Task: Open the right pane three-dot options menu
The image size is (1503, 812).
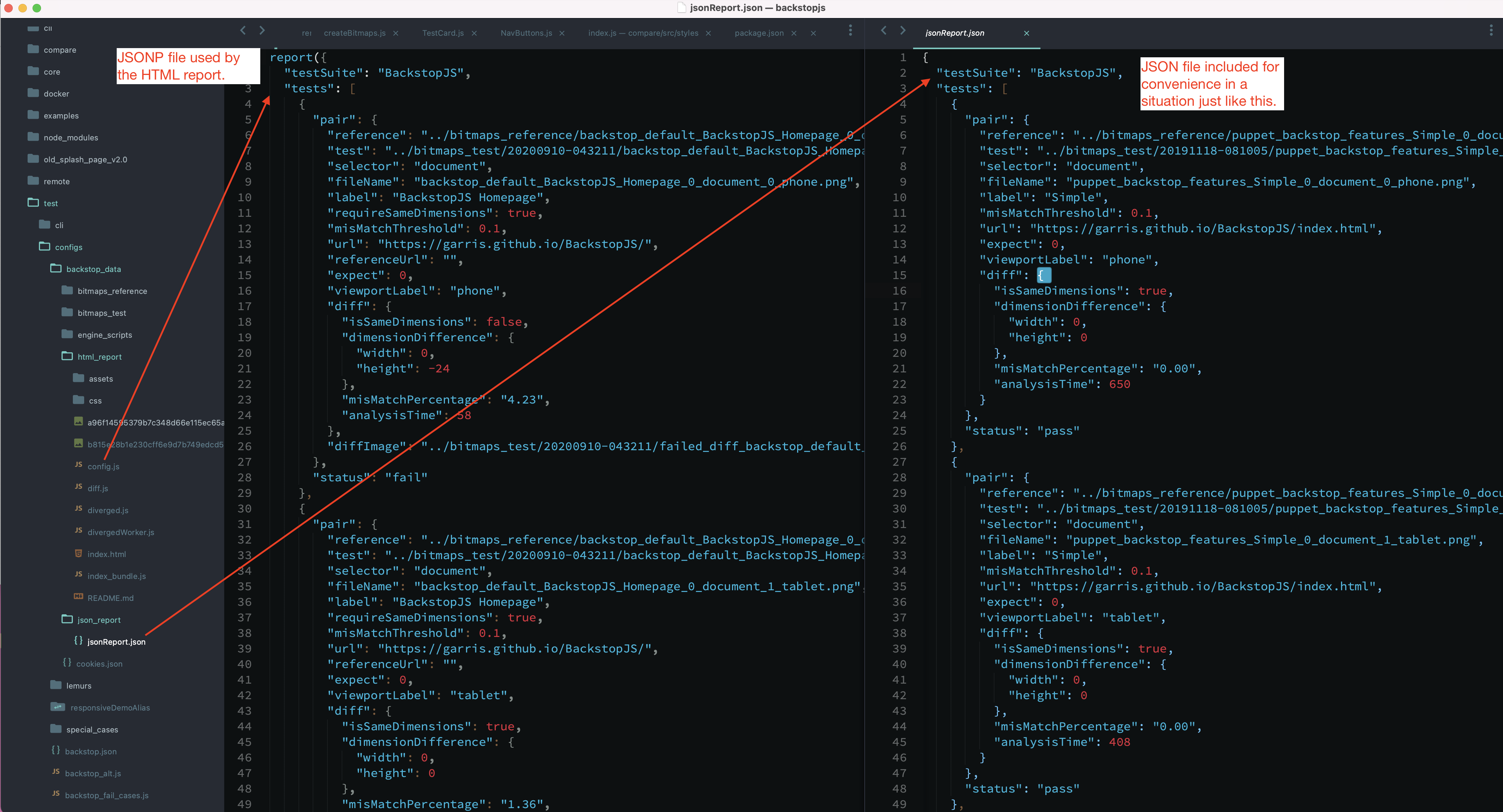Action: click(1491, 30)
